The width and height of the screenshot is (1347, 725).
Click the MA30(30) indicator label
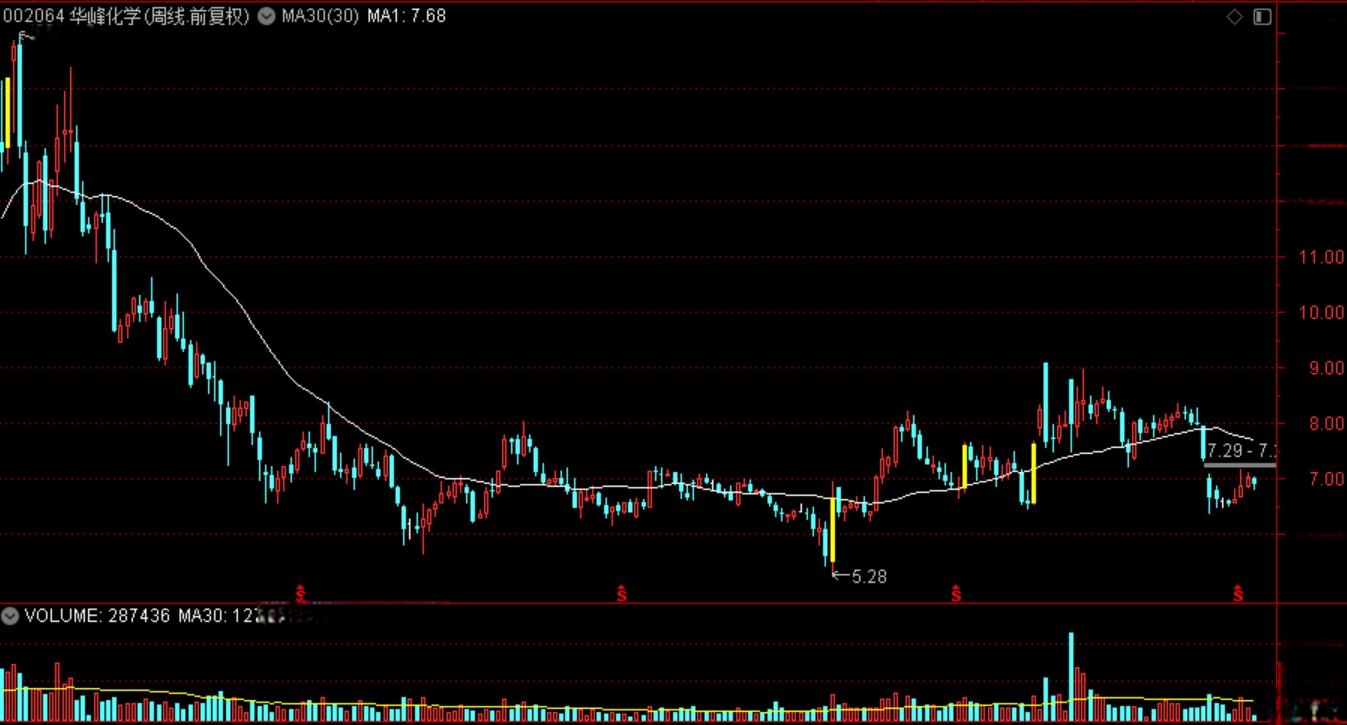click(x=320, y=16)
